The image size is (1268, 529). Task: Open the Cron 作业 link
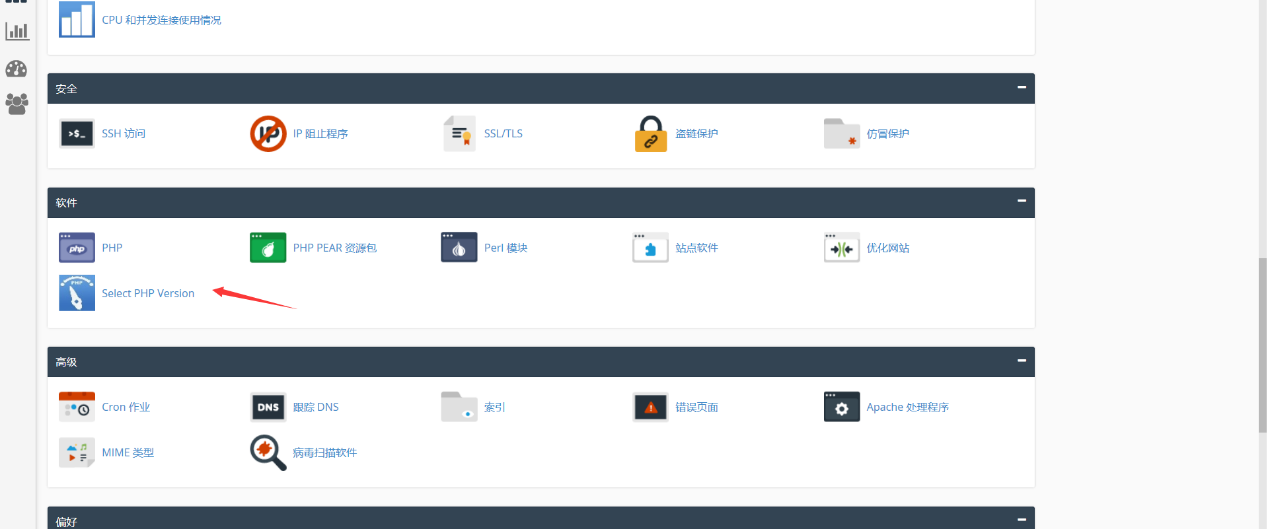click(126, 408)
